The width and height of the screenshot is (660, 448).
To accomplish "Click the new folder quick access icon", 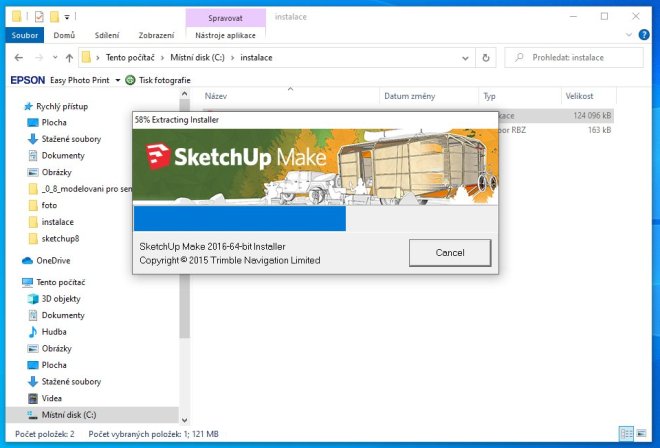I will click(54, 17).
